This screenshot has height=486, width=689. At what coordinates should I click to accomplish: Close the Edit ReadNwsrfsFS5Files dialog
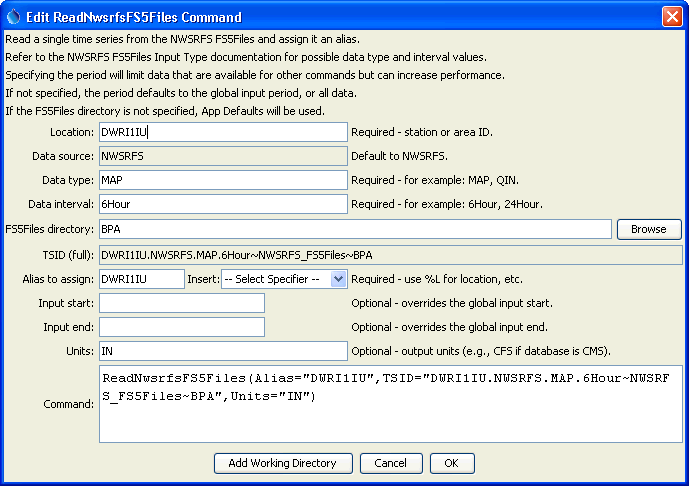point(672,17)
